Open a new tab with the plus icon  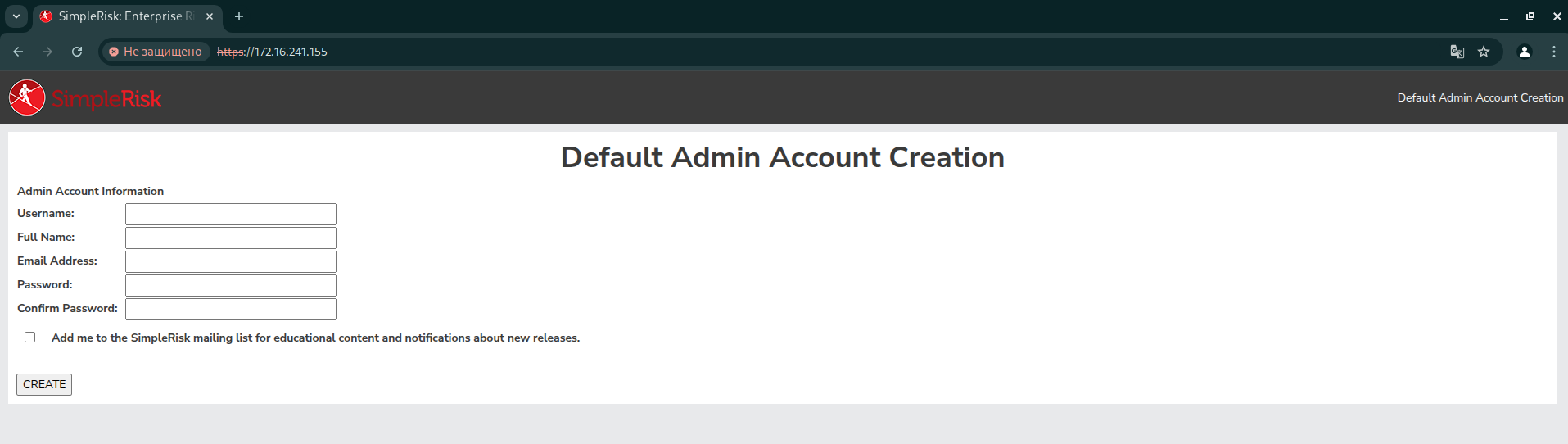pos(239,16)
